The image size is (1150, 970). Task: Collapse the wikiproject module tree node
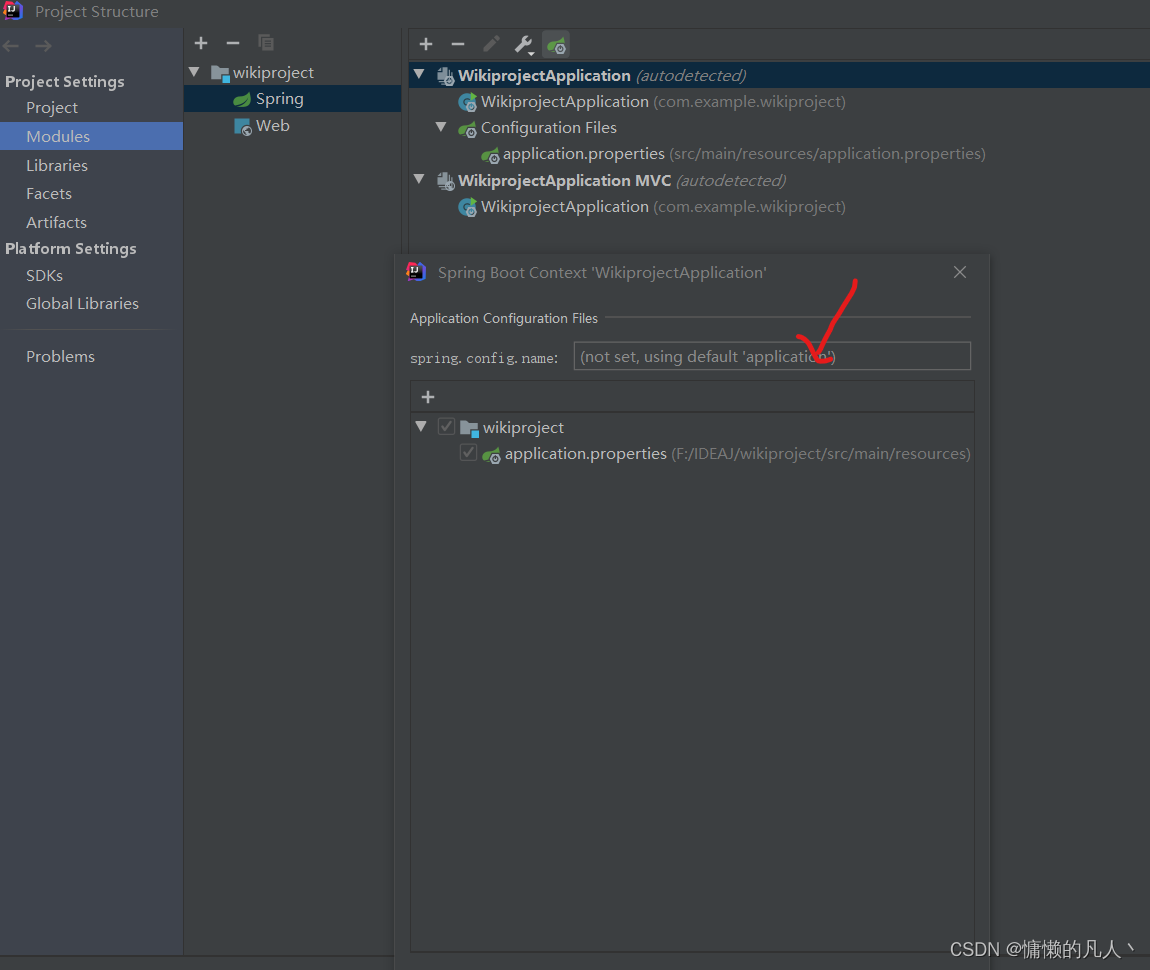(194, 72)
